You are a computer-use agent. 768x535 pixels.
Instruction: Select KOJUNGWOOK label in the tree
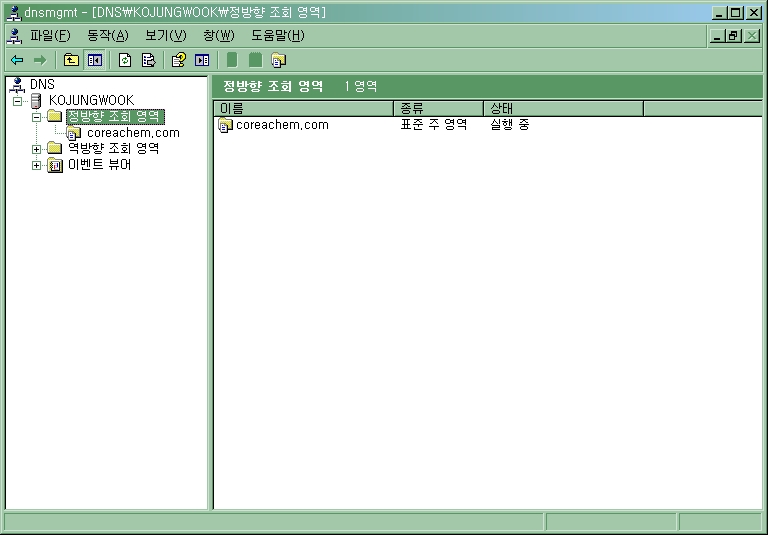click(91, 101)
